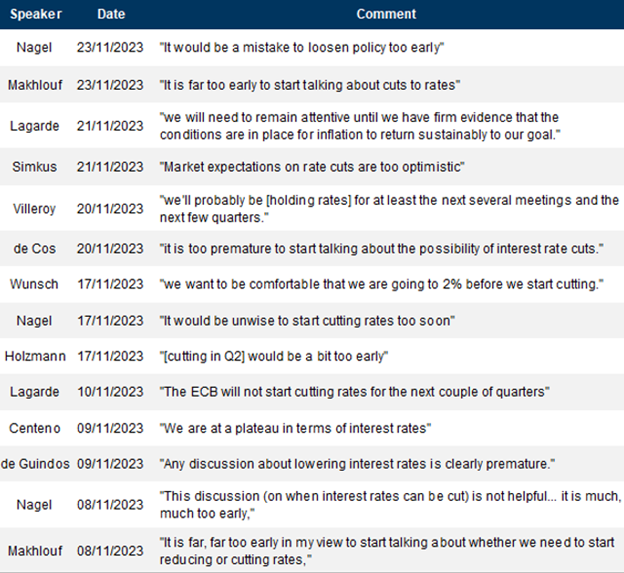Click the Speaker column header

(x=36, y=14)
